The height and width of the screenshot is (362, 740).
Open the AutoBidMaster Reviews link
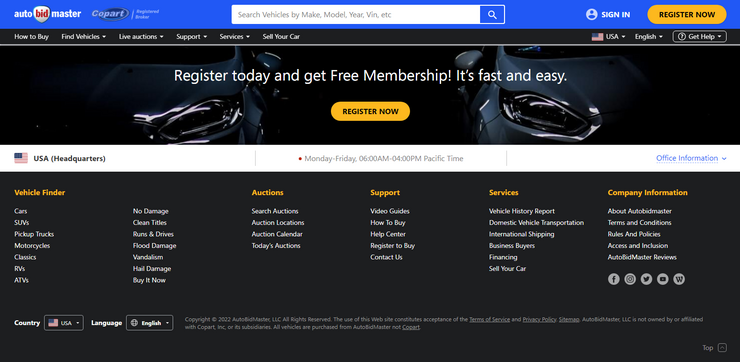(642, 257)
